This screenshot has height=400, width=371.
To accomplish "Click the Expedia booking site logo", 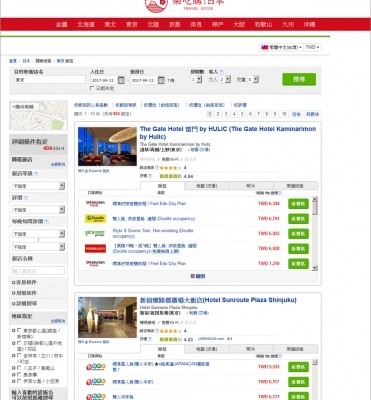I will click(95, 219).
